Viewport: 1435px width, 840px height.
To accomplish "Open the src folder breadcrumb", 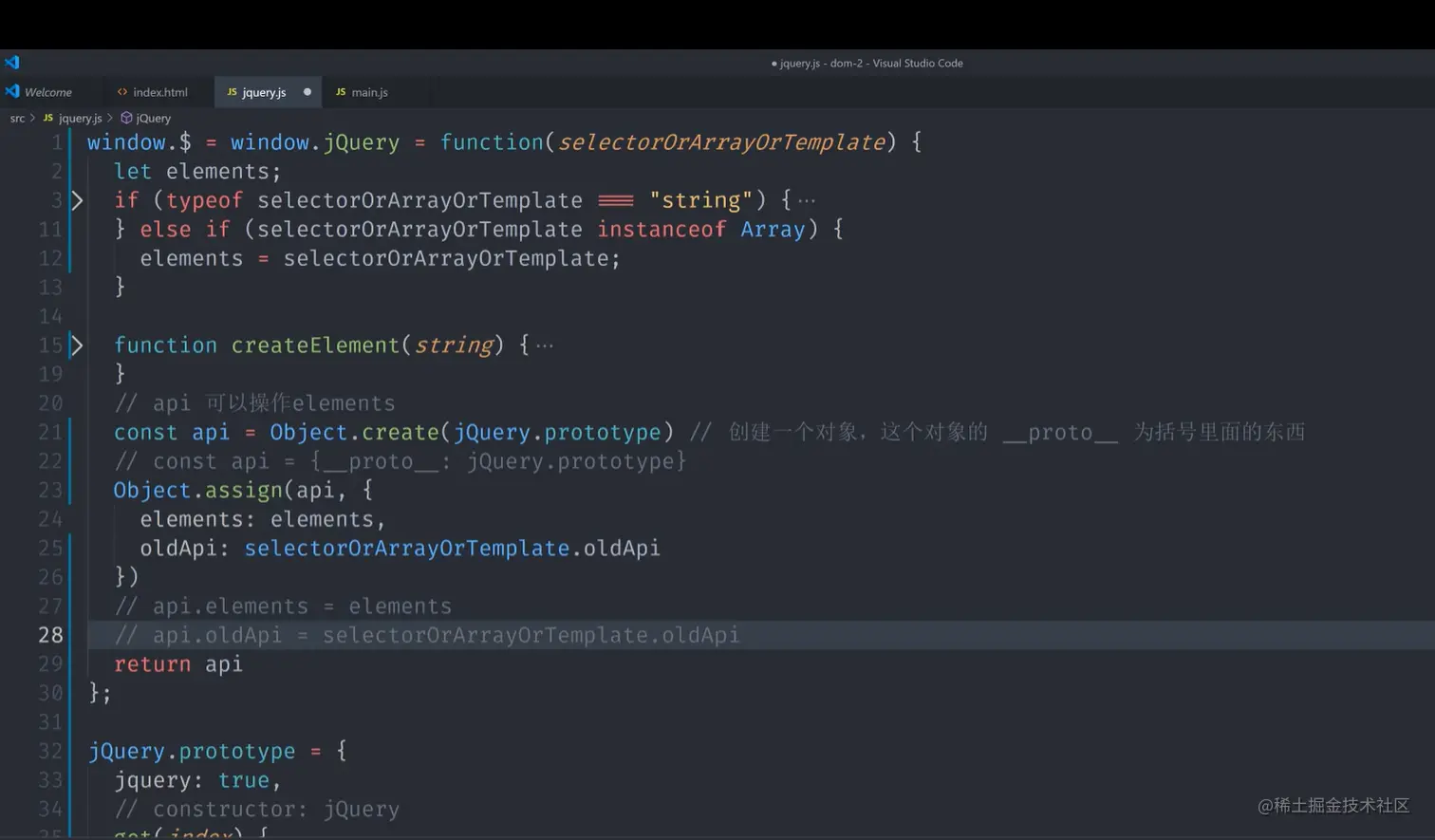I will click(17, 118).
